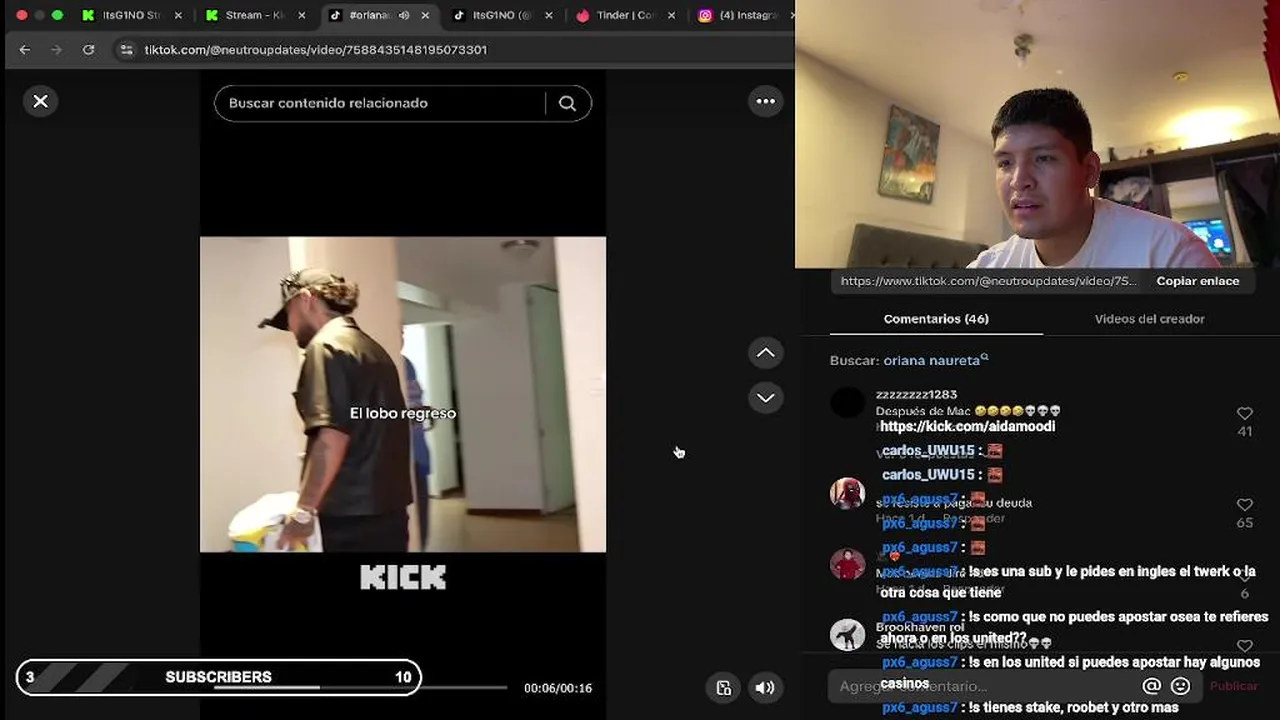1280x720 pixels.
Task: View site information icon in address bar
Action: pos(126,49)
